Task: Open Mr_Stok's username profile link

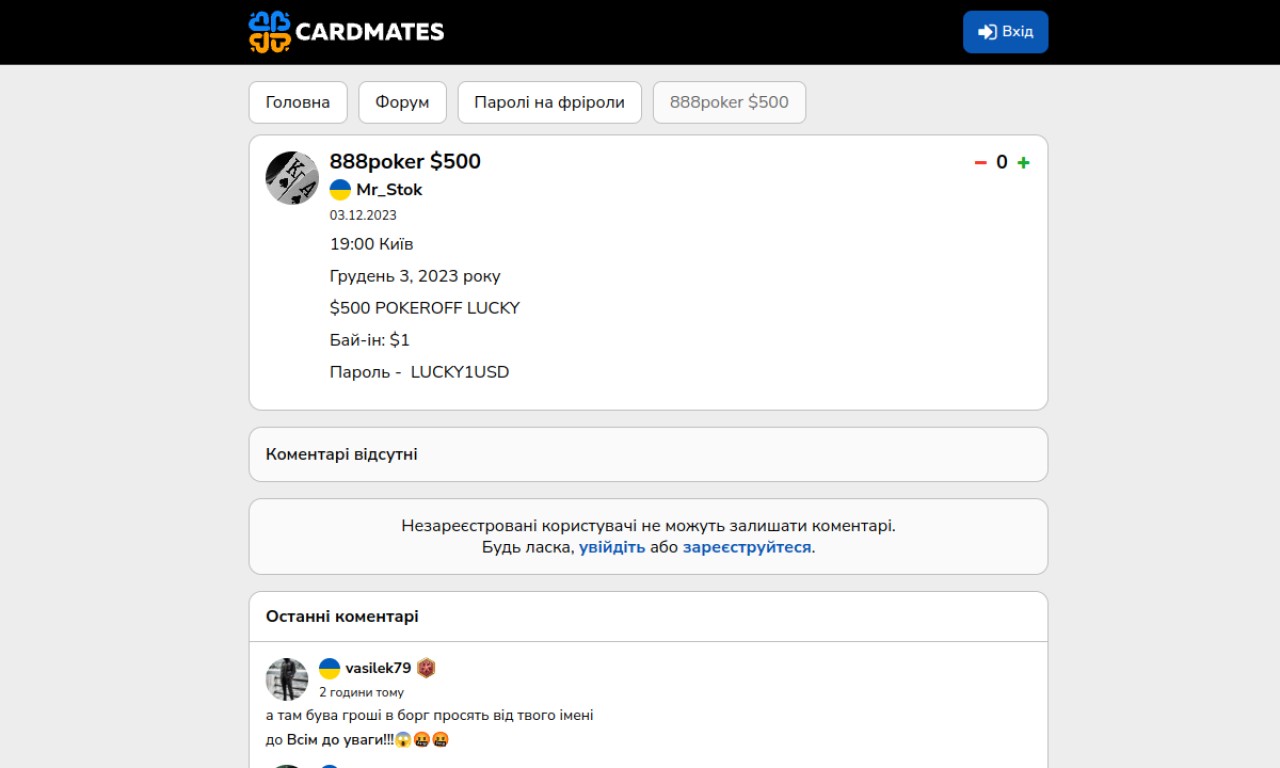Action: point(389,190)
